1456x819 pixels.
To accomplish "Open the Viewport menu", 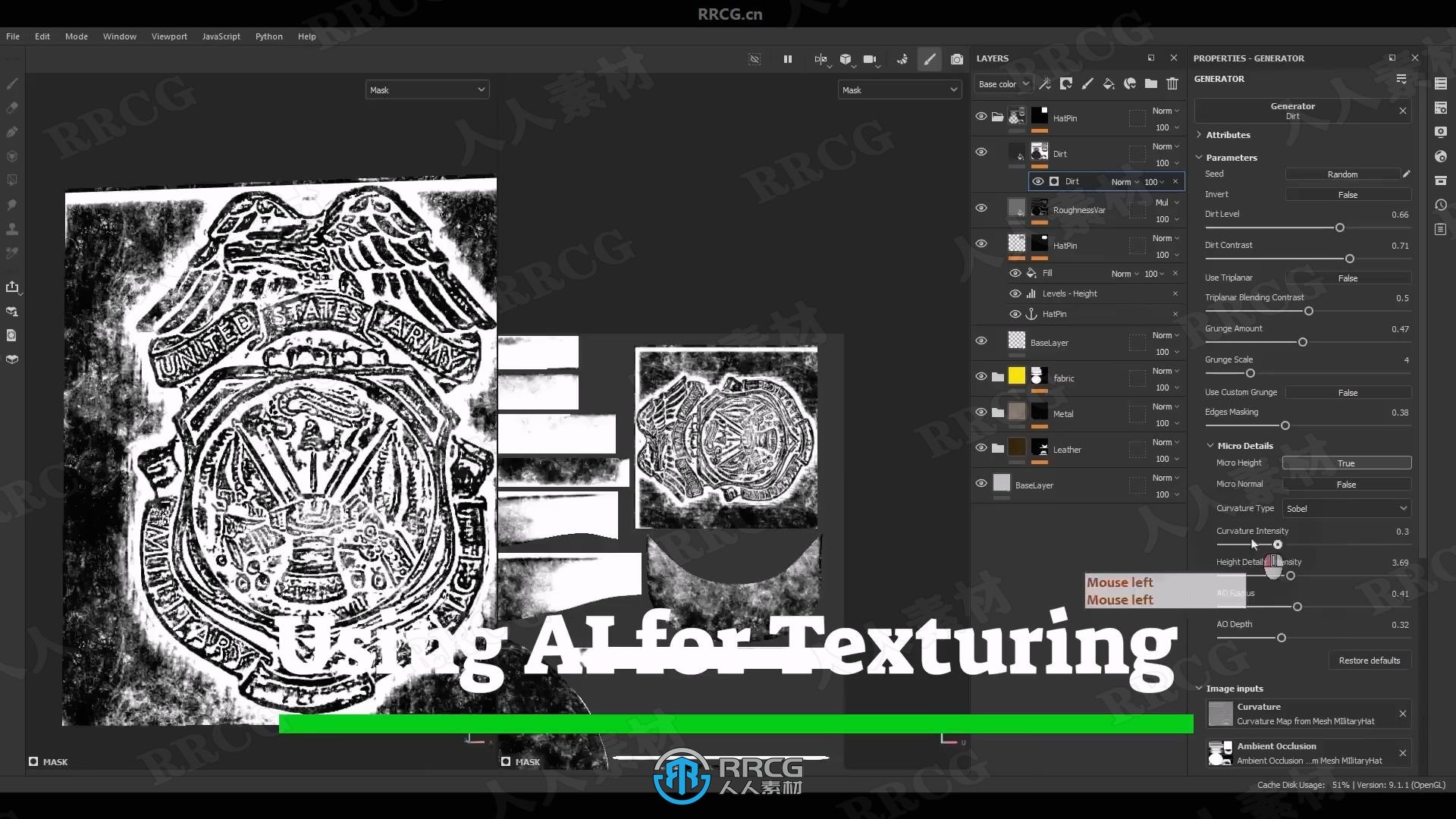I will (169, 36).
